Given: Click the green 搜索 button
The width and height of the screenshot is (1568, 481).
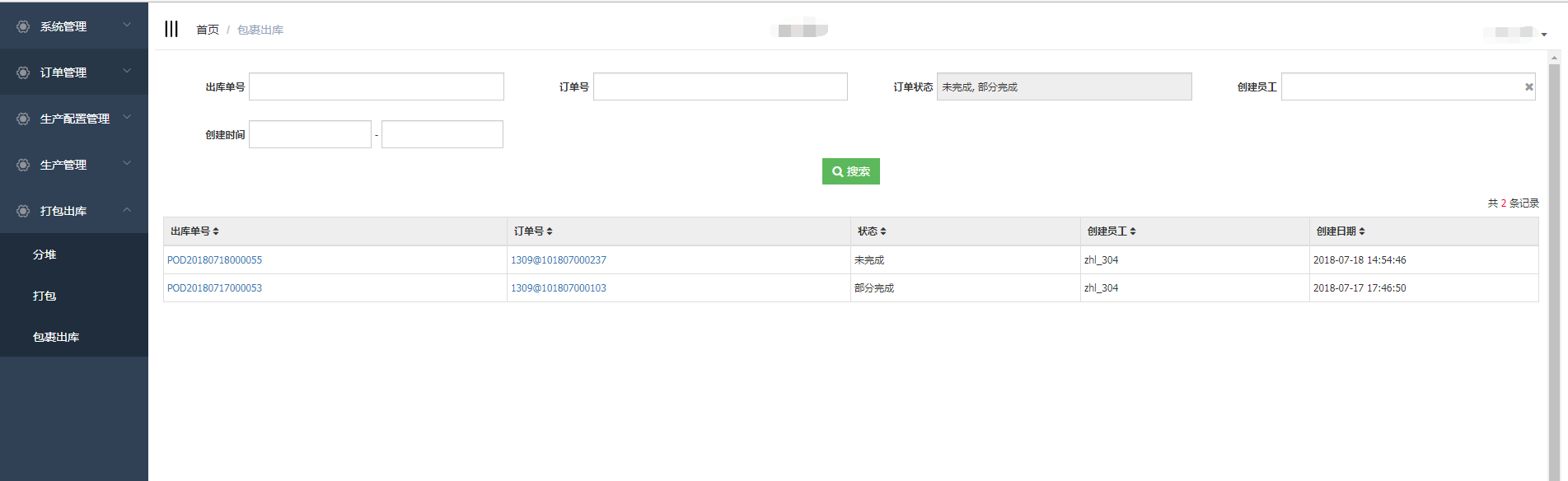Looking at the screenshot, I should pos(850,171).
